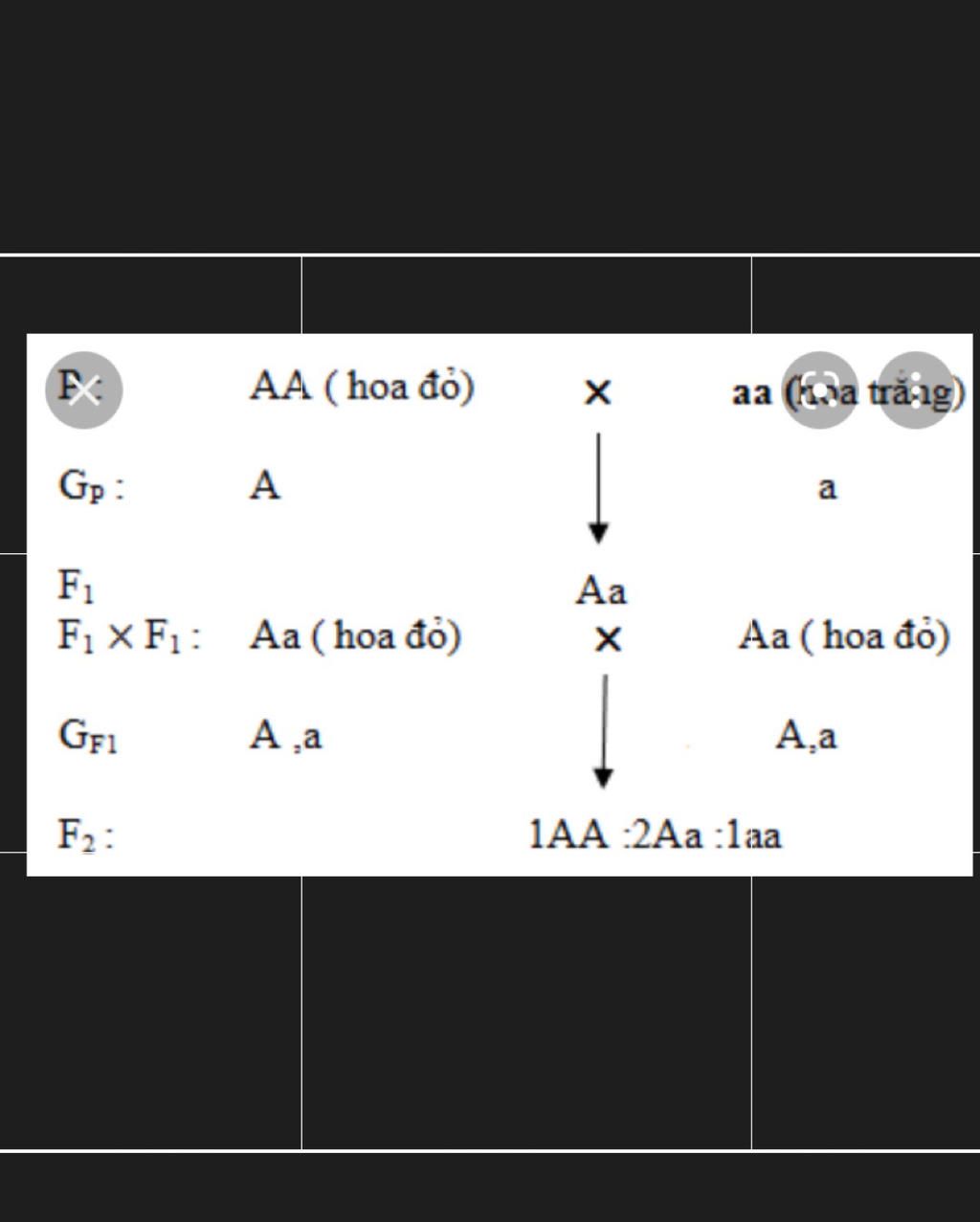
Task: Click the "GF1" gametes row label
Action: (88, 737)
